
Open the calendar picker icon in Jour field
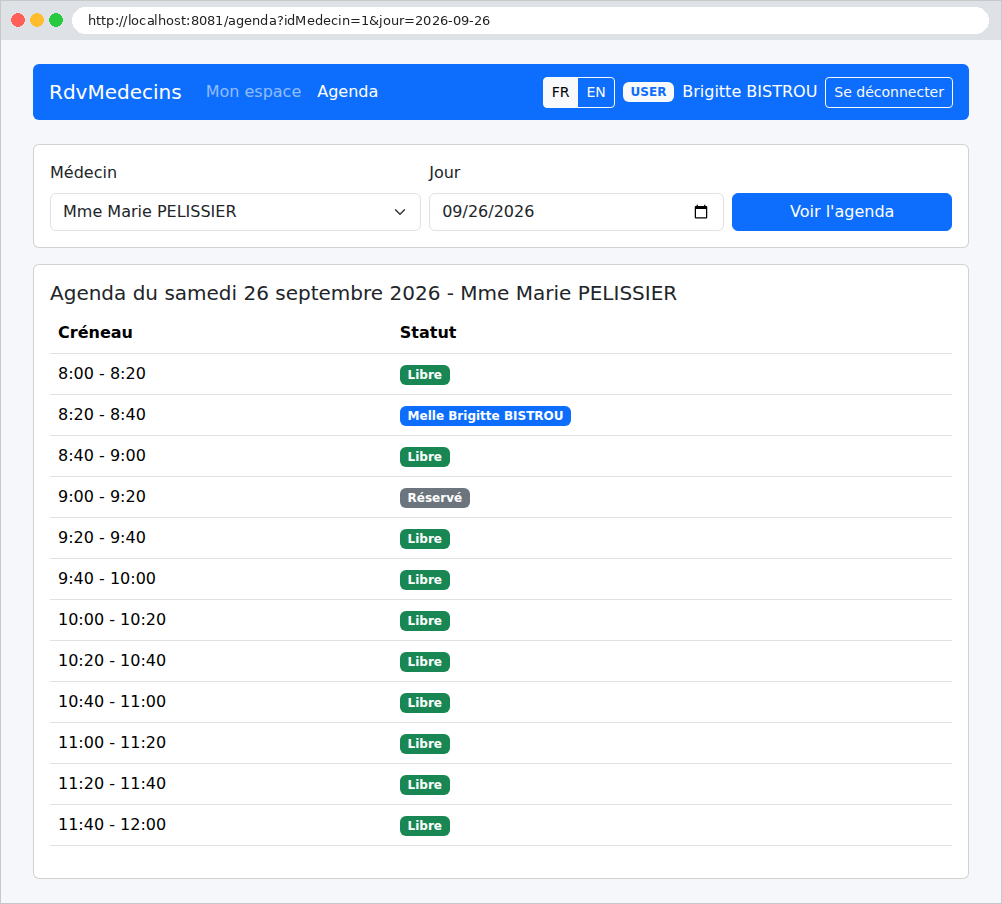tap(700, 211)
